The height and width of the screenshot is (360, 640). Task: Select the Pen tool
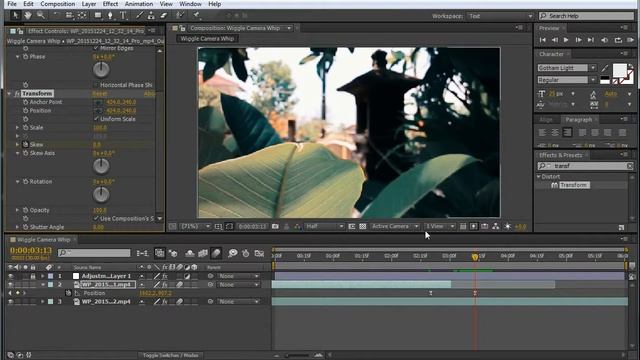pyautogui.click(x=110, y=16)
